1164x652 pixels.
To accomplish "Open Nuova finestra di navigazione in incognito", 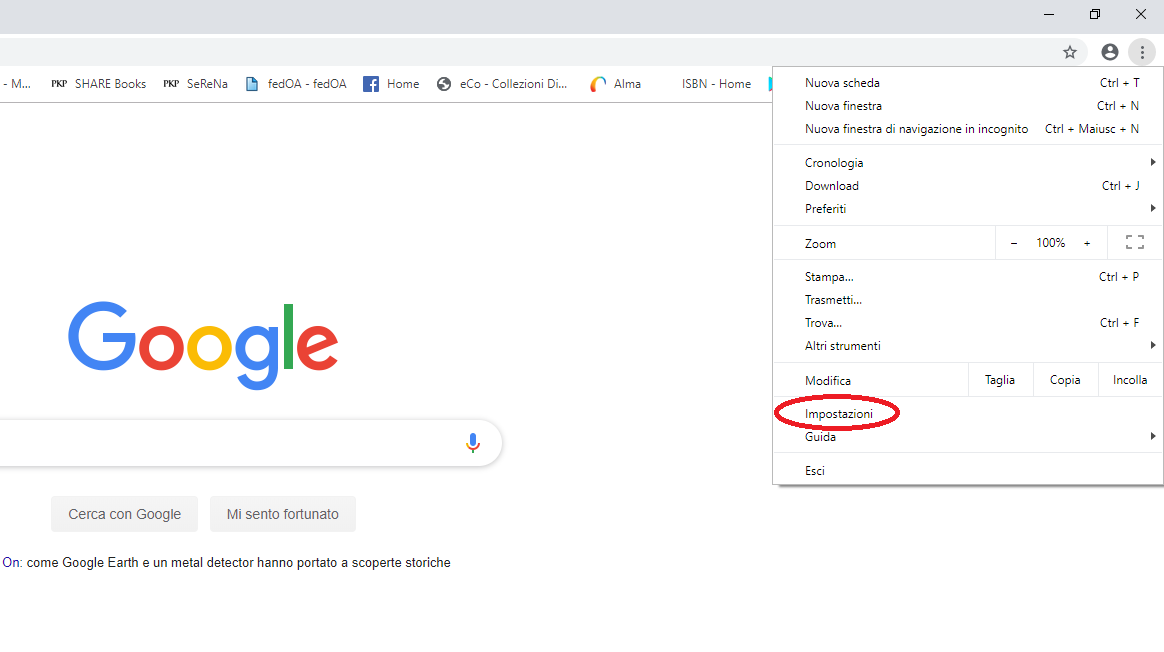I will click(x=968, y=129).
